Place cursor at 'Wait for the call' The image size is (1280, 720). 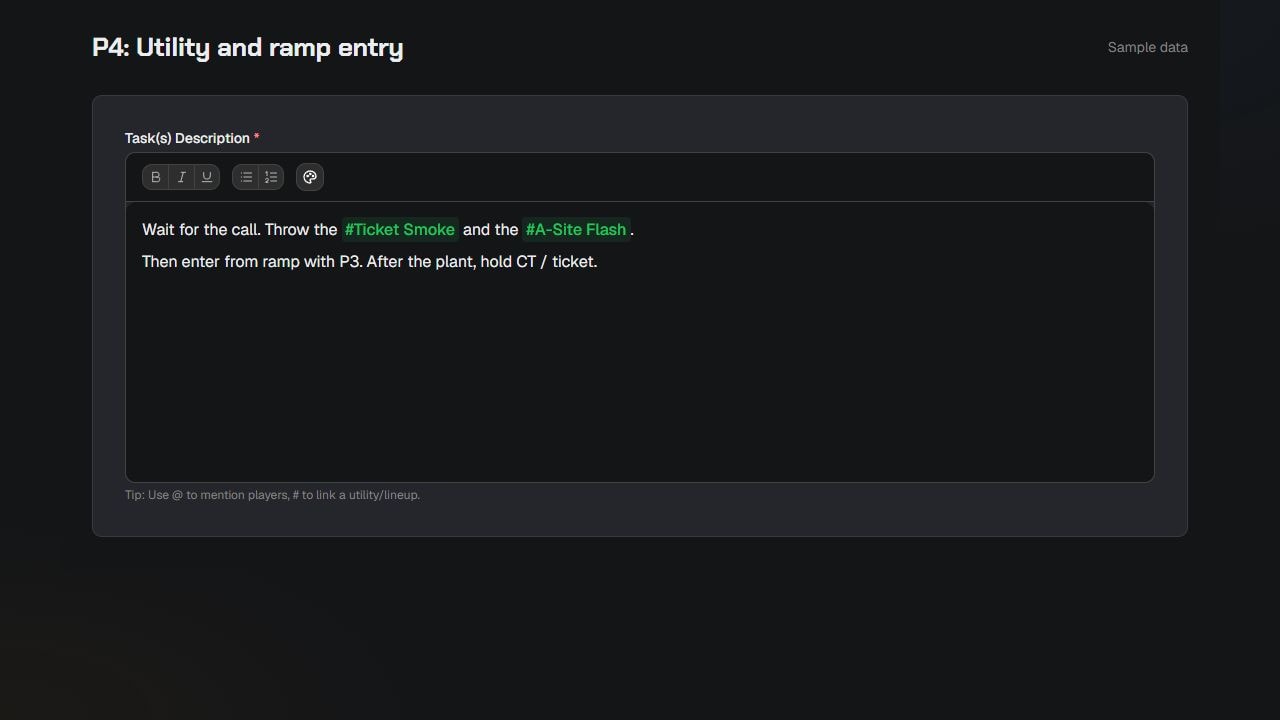click(201, 229)
